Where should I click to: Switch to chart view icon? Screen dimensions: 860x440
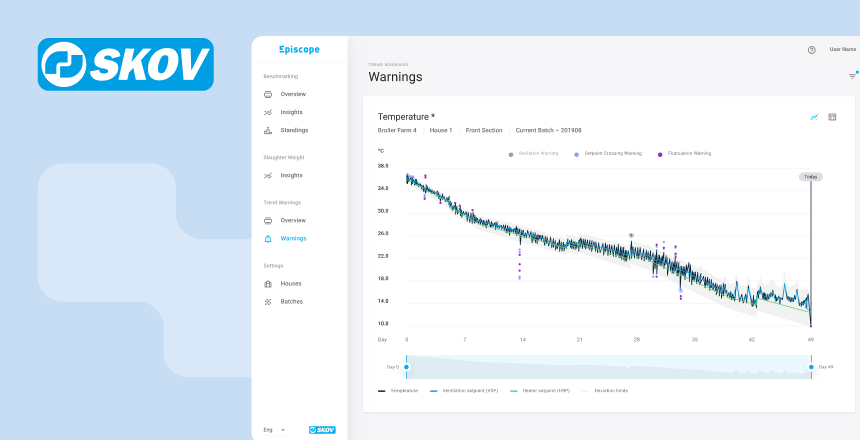[x=814, y=117]
